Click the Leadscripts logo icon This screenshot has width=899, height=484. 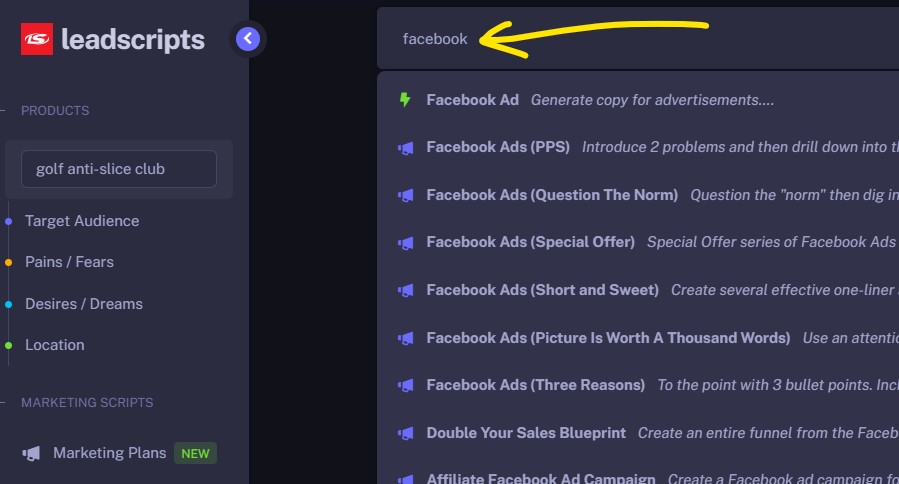(x=36, y=40)
